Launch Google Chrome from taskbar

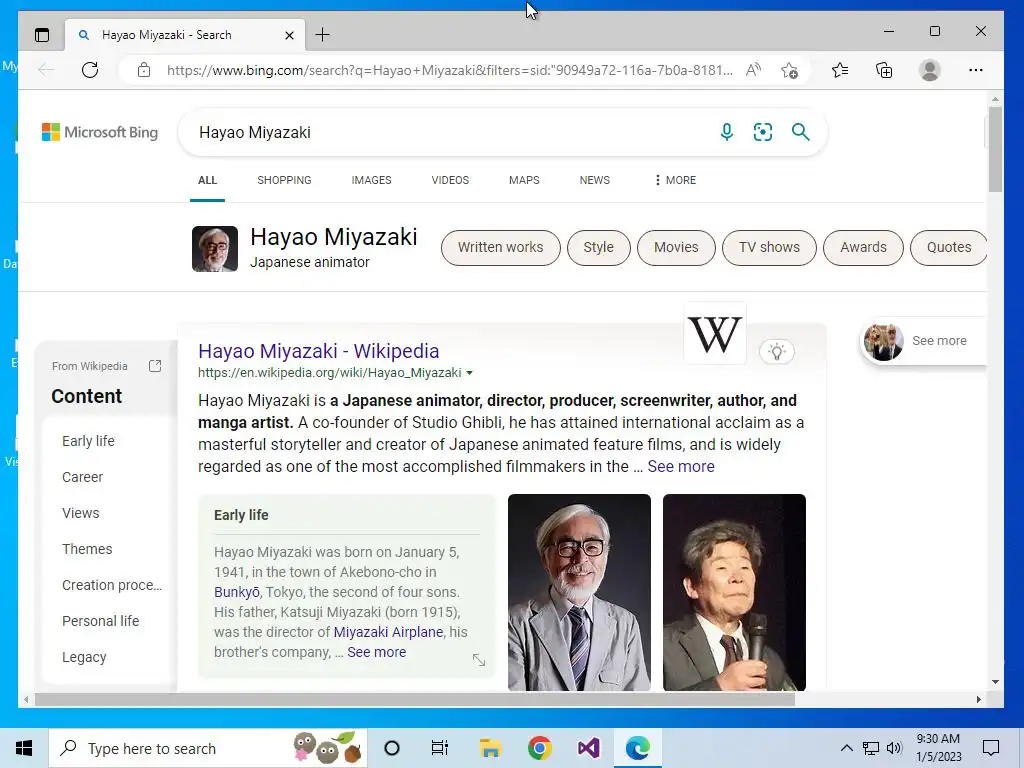pos(539,748)
